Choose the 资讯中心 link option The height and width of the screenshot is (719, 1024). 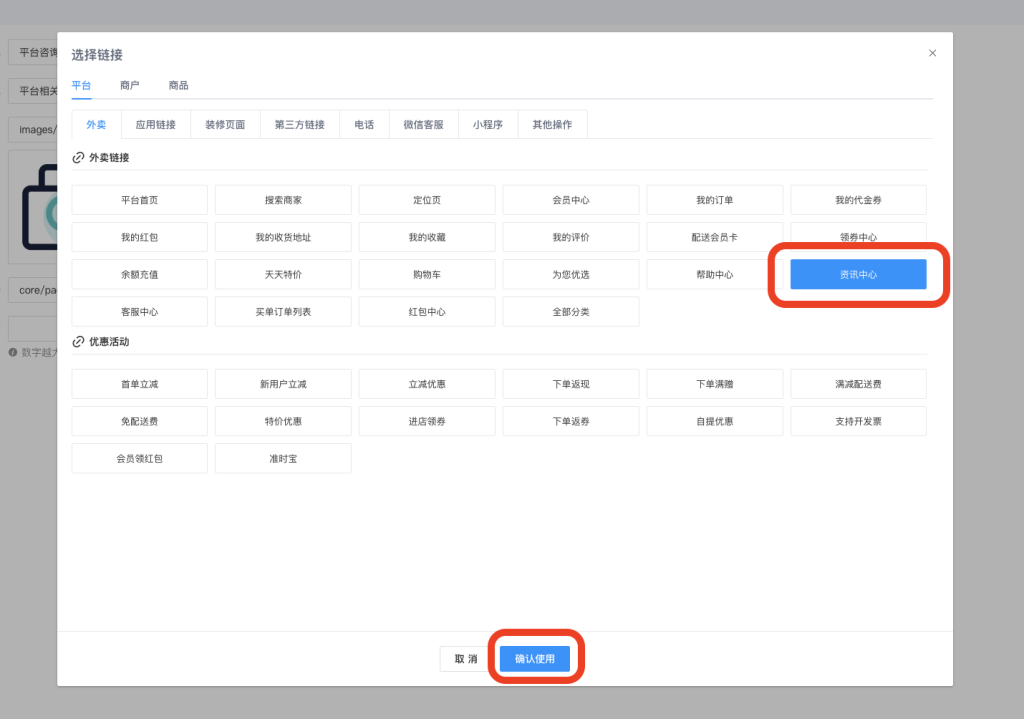tap(858, 274)
